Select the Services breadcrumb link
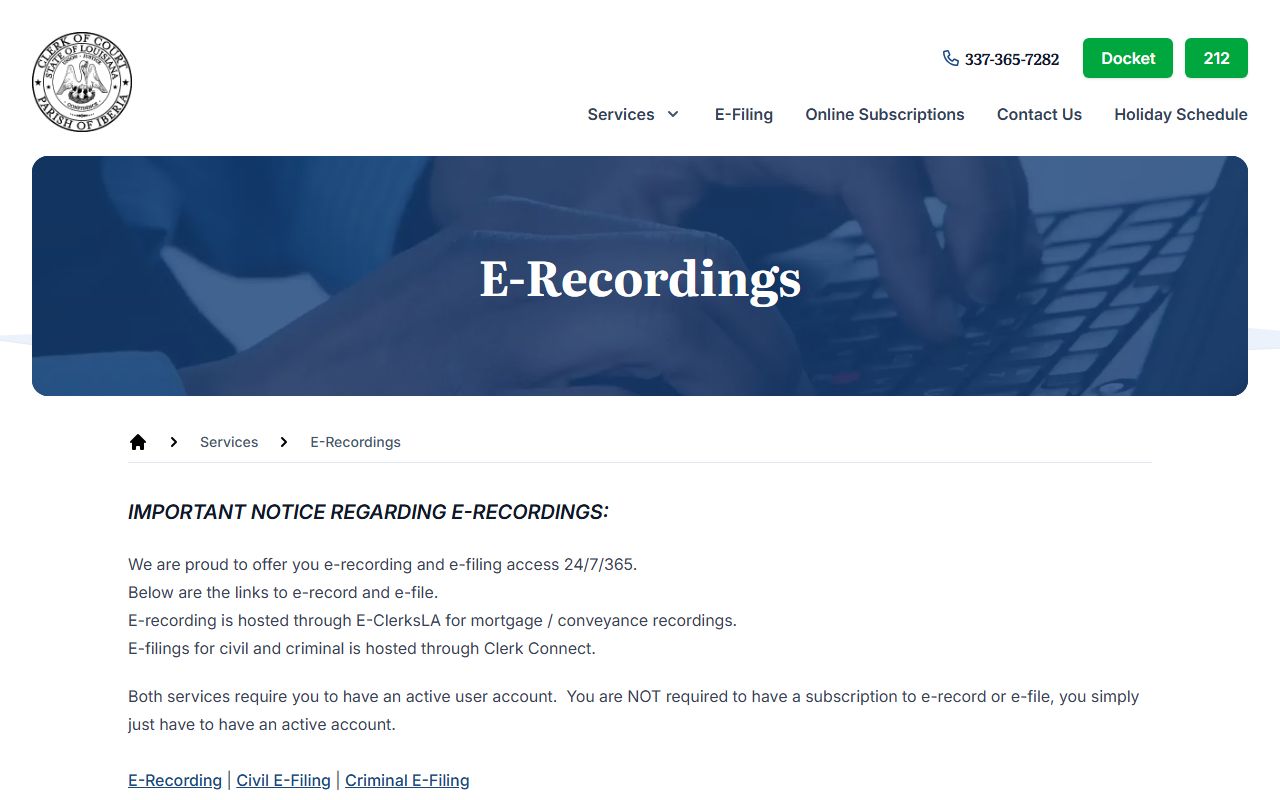1280x800 pixels. [x=229, y=442]
